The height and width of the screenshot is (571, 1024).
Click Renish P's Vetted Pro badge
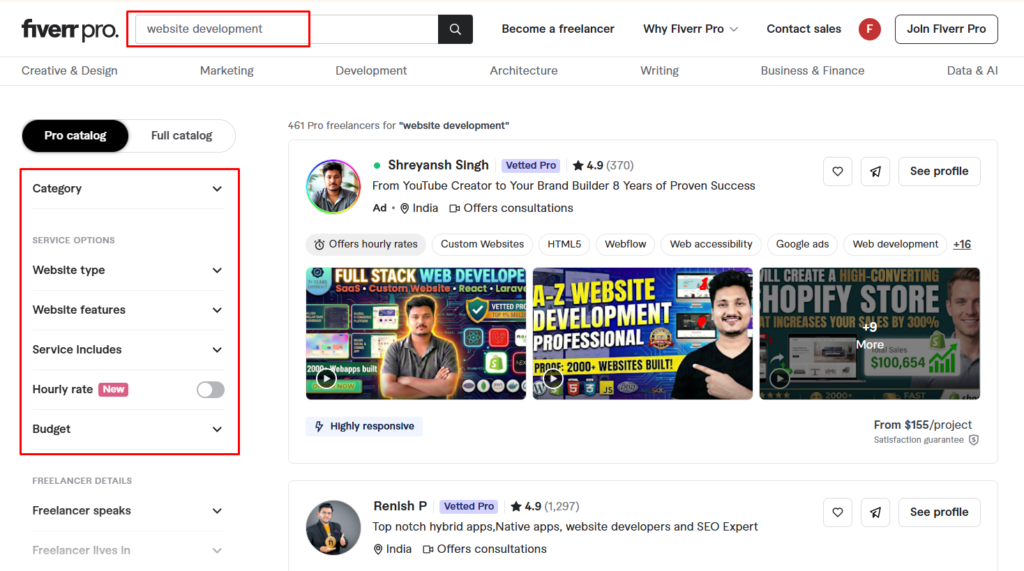click(468, 506)
